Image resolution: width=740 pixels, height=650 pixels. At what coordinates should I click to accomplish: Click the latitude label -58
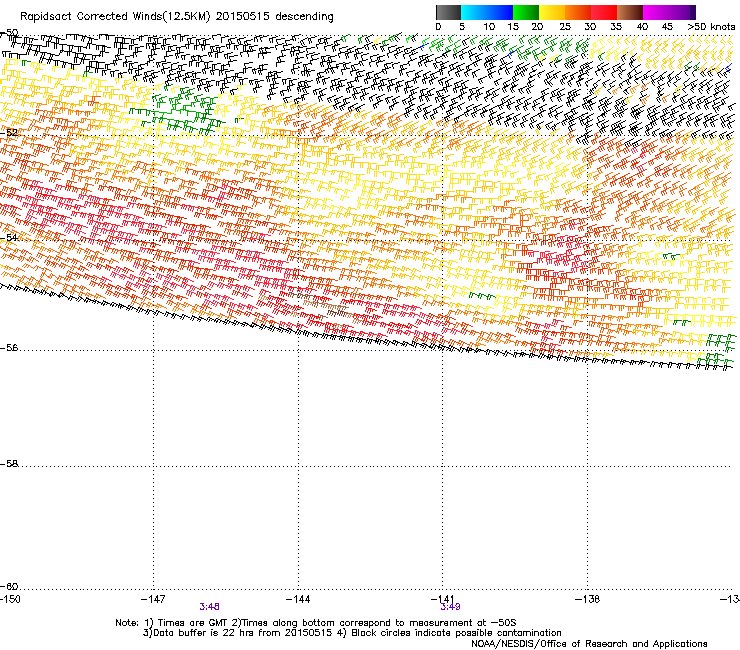9,464
